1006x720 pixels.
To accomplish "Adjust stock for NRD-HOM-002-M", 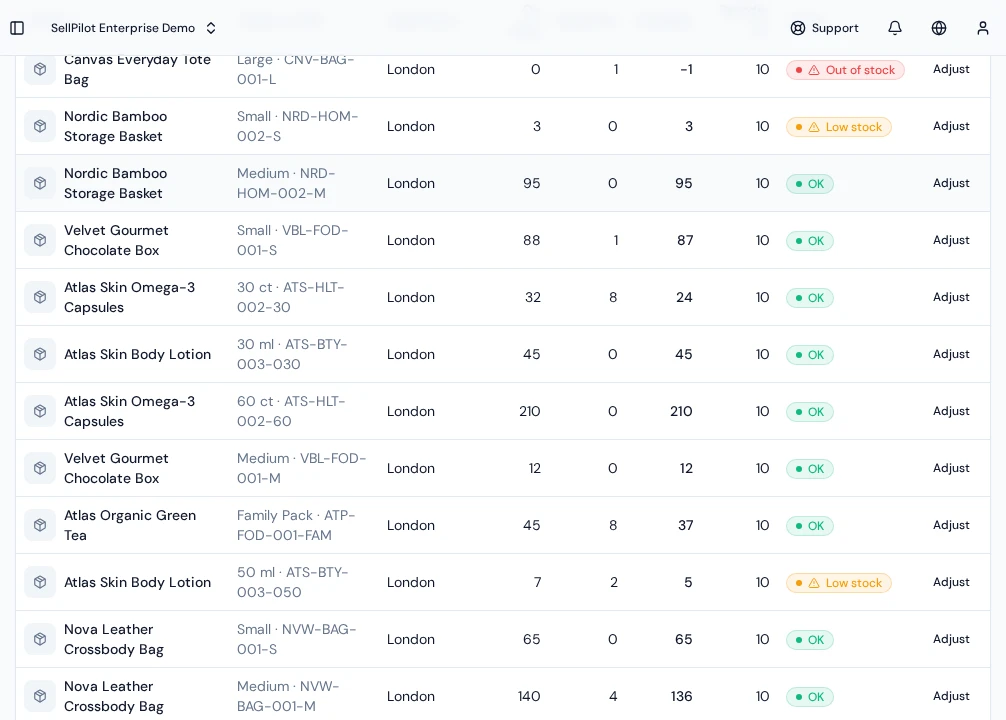I will [951, 183].
